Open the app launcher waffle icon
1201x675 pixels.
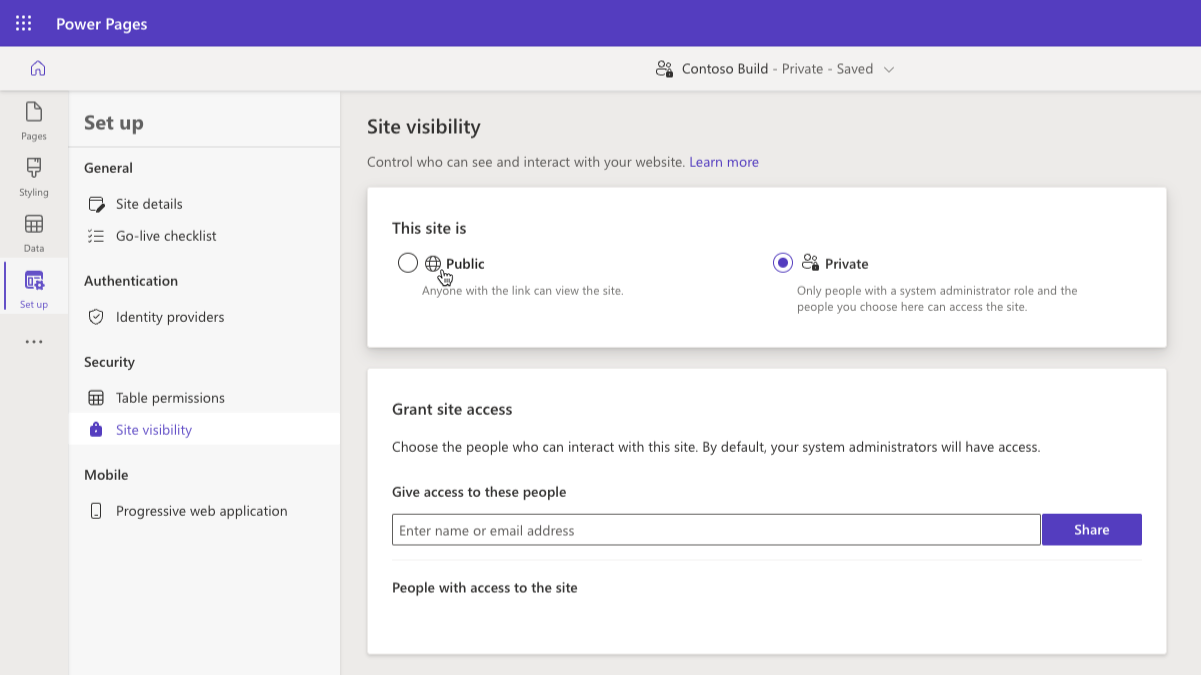point(23,23)
